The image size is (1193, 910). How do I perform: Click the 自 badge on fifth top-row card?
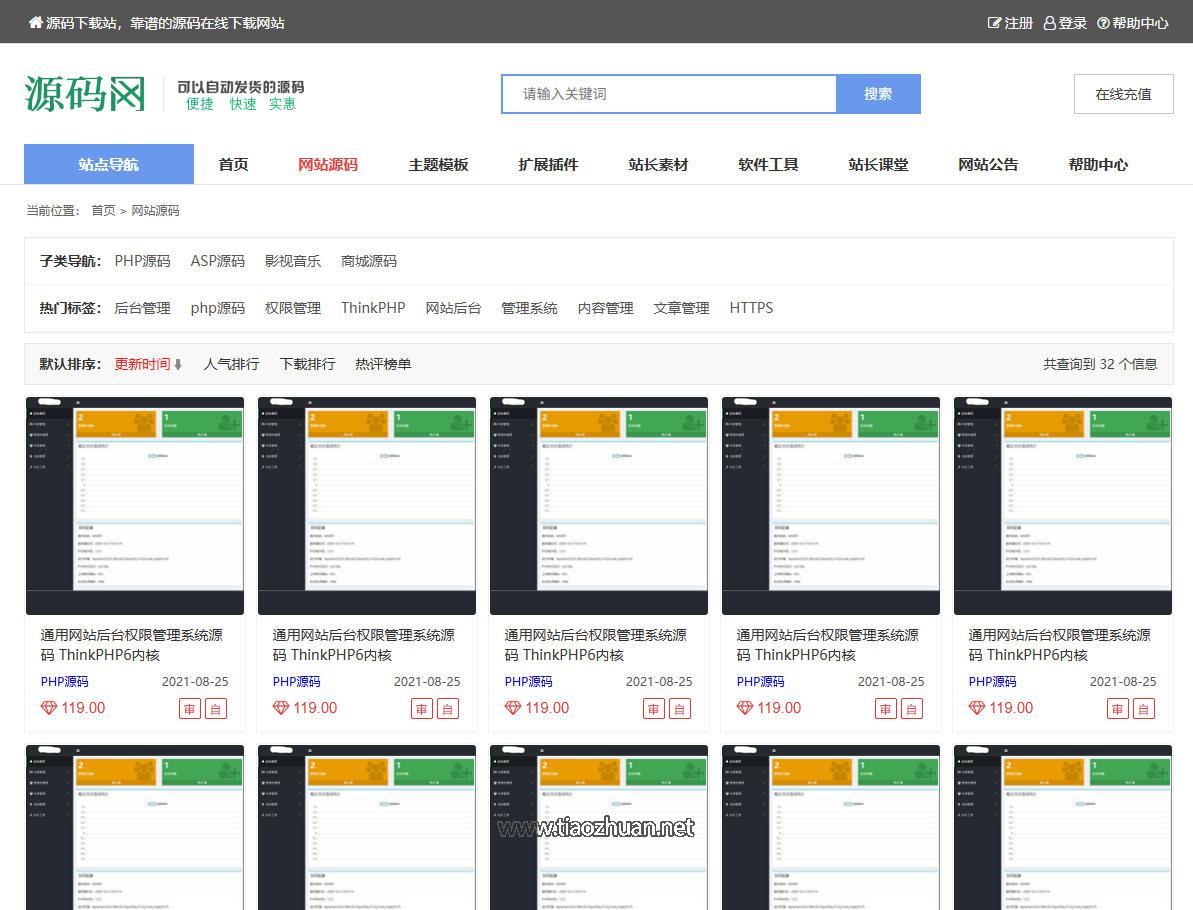tap(1144, 709)
